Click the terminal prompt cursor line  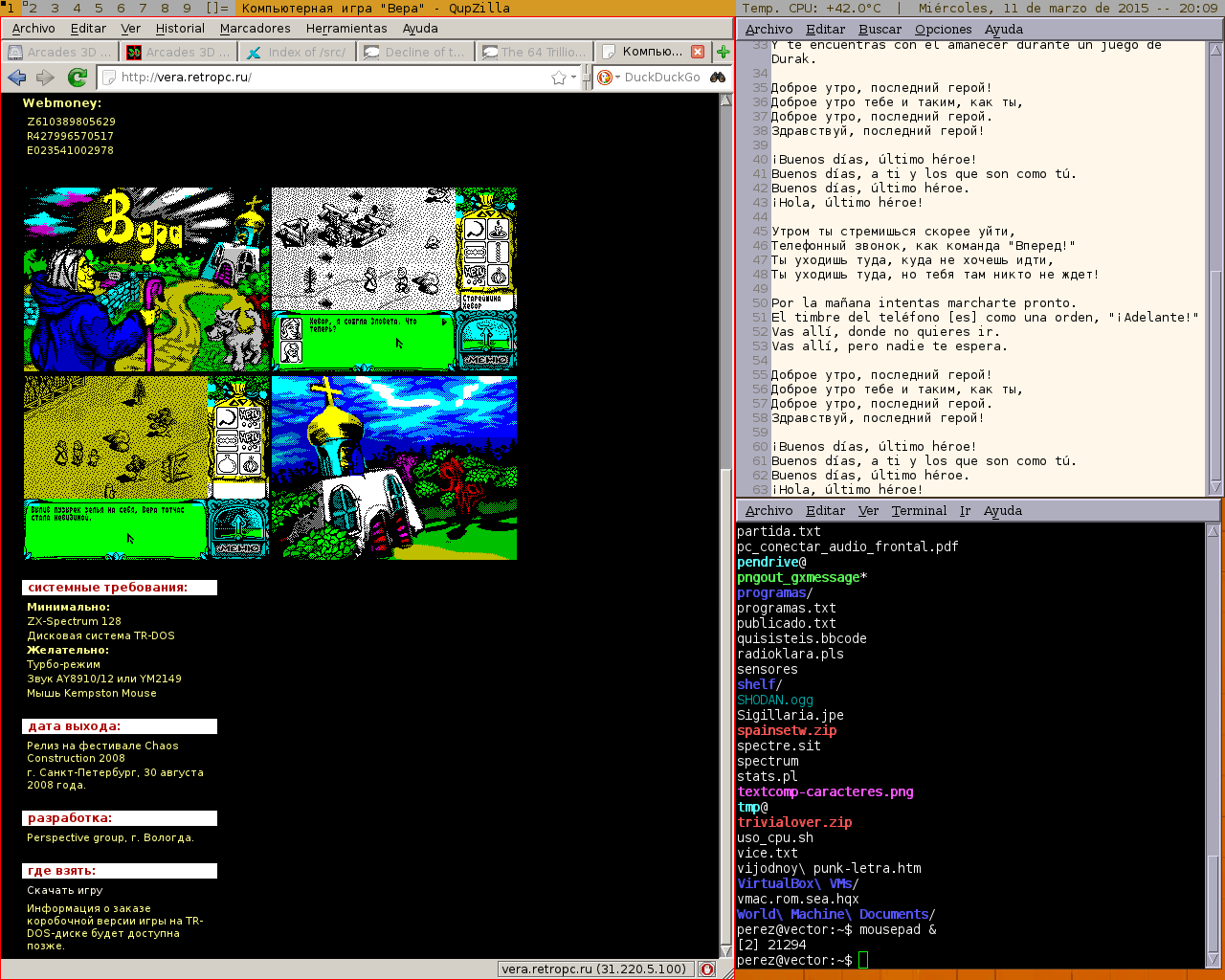[x=802, y=960]
